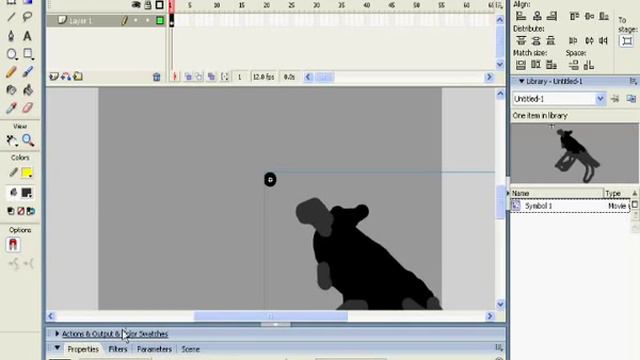
Task: Select the Paint Bucket tool
Action: coord(27,90)
